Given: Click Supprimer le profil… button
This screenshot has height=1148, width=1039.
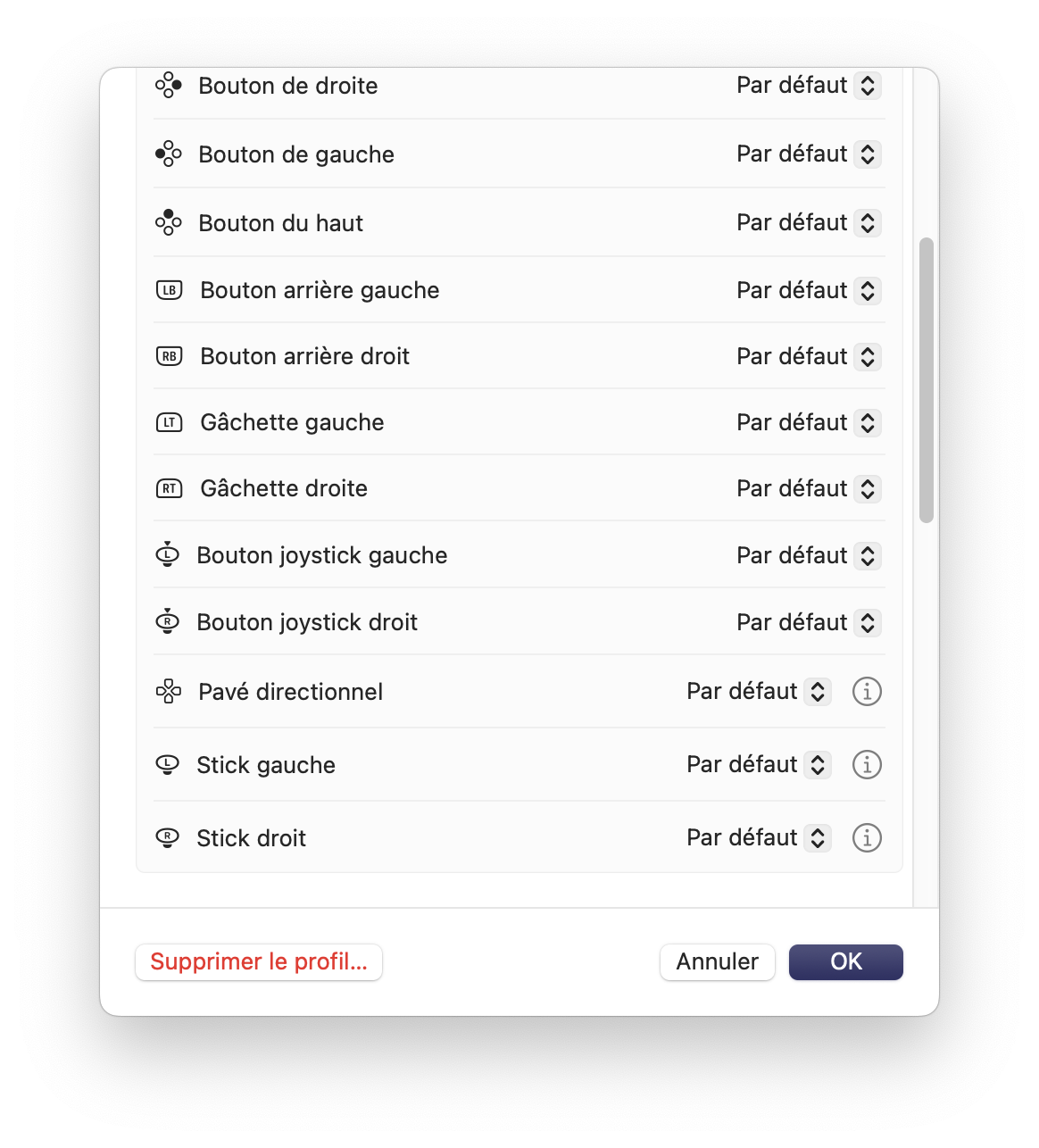Looking at the screenshot, I should [259, 962].
